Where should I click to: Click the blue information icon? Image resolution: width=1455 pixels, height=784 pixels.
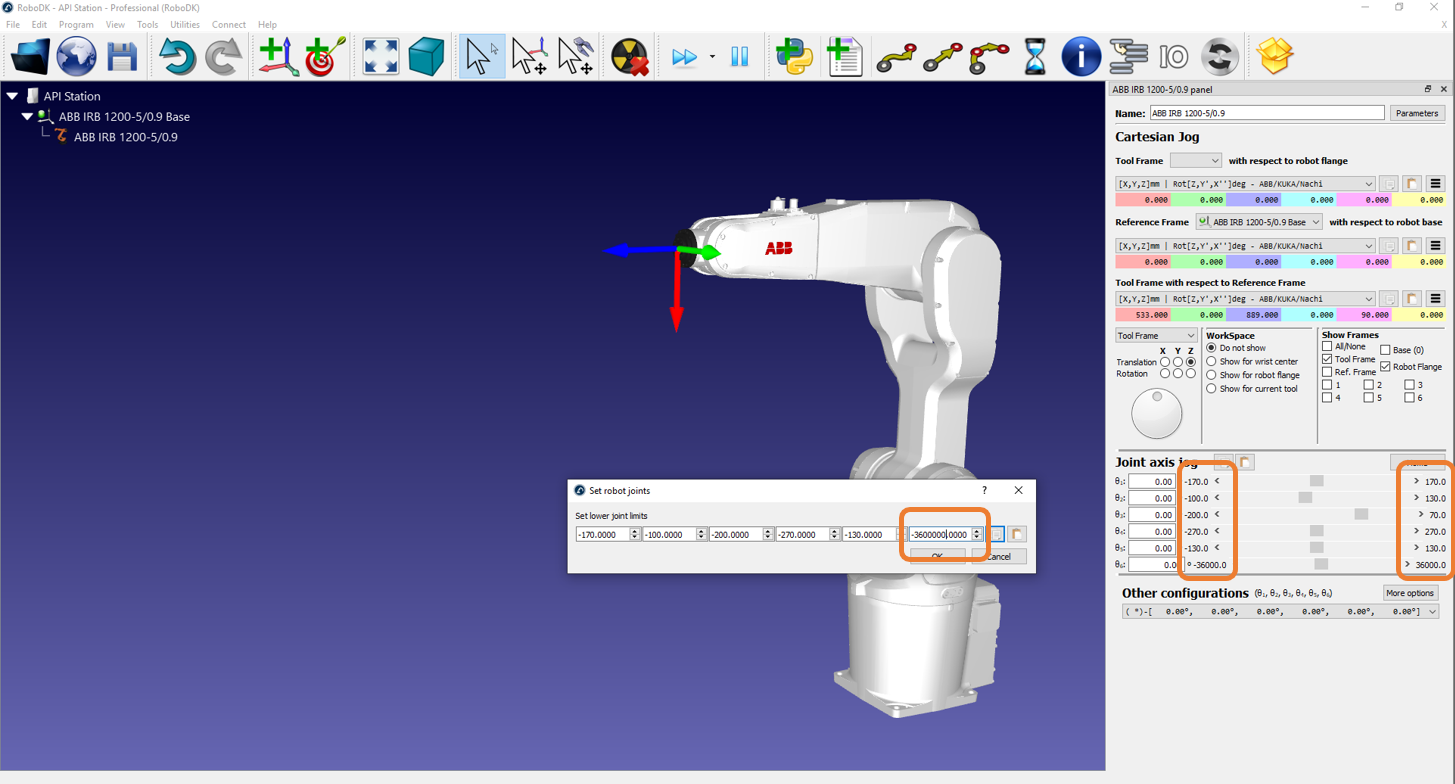[x=1080, y=57]
